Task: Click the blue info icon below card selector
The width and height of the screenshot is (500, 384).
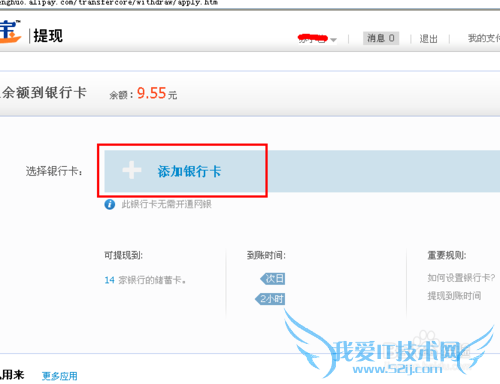Action: (110, 204)
